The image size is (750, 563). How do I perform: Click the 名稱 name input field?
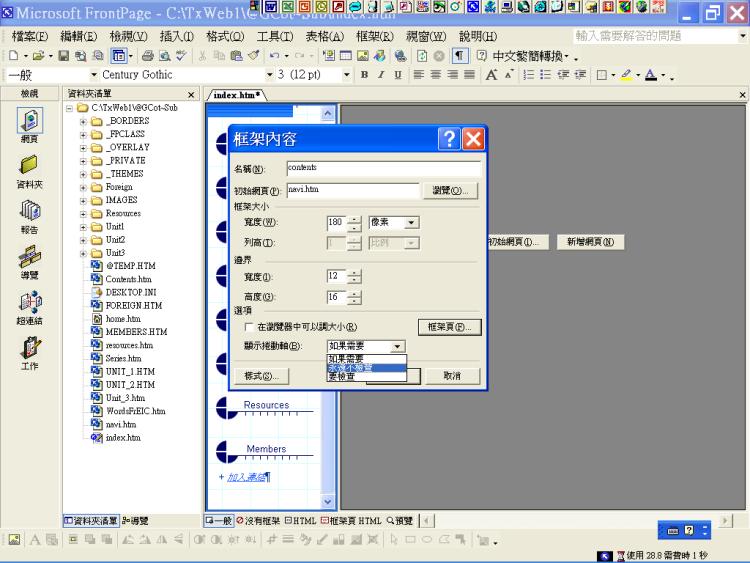click(x=383, y=169)
